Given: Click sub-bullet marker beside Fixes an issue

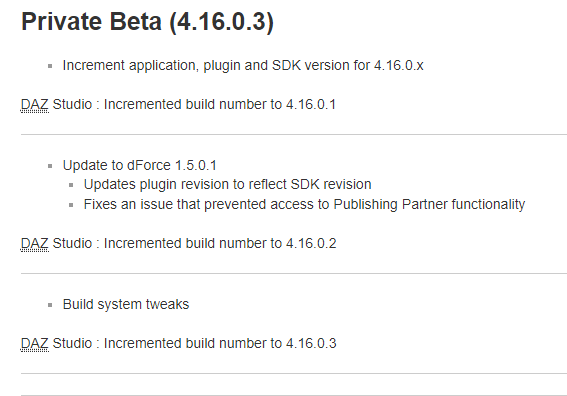Looking at the screenshot, I should 71,205.
